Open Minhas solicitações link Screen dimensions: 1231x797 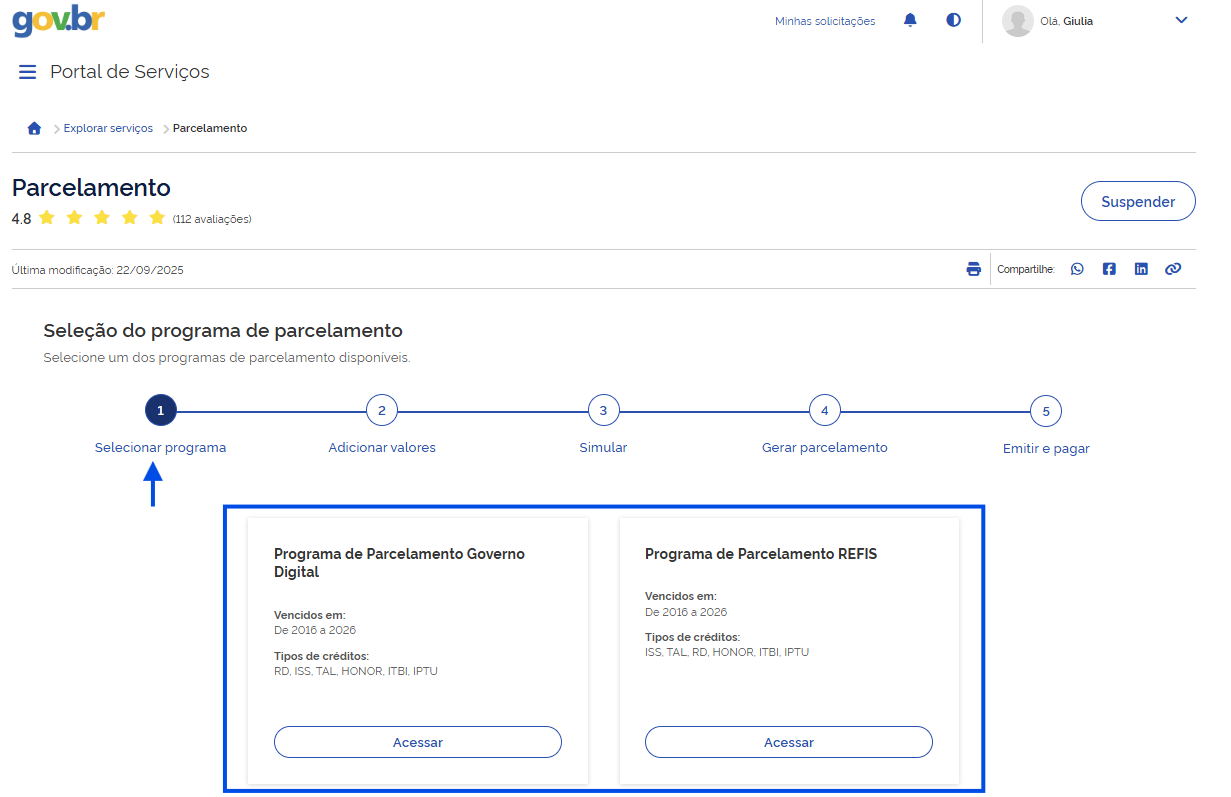tap(825, 21)
